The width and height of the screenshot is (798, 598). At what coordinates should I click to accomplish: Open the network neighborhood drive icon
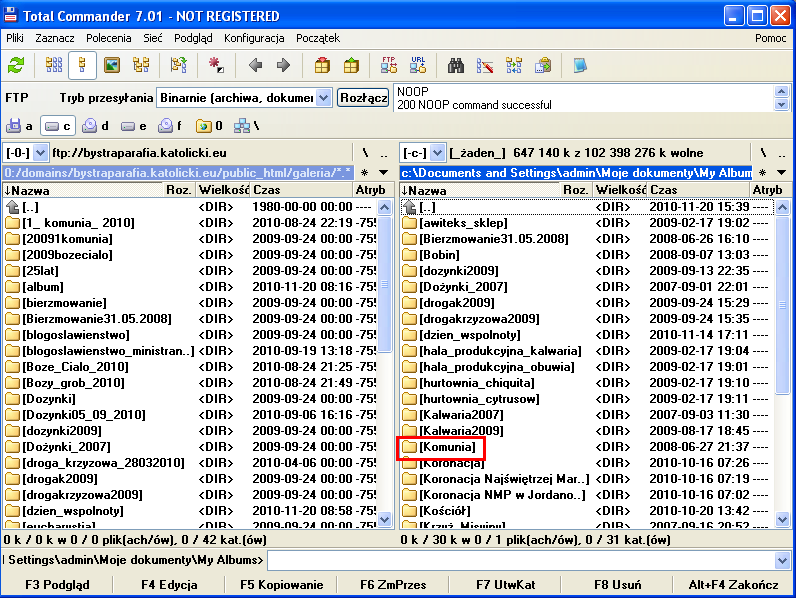point(245,126)
